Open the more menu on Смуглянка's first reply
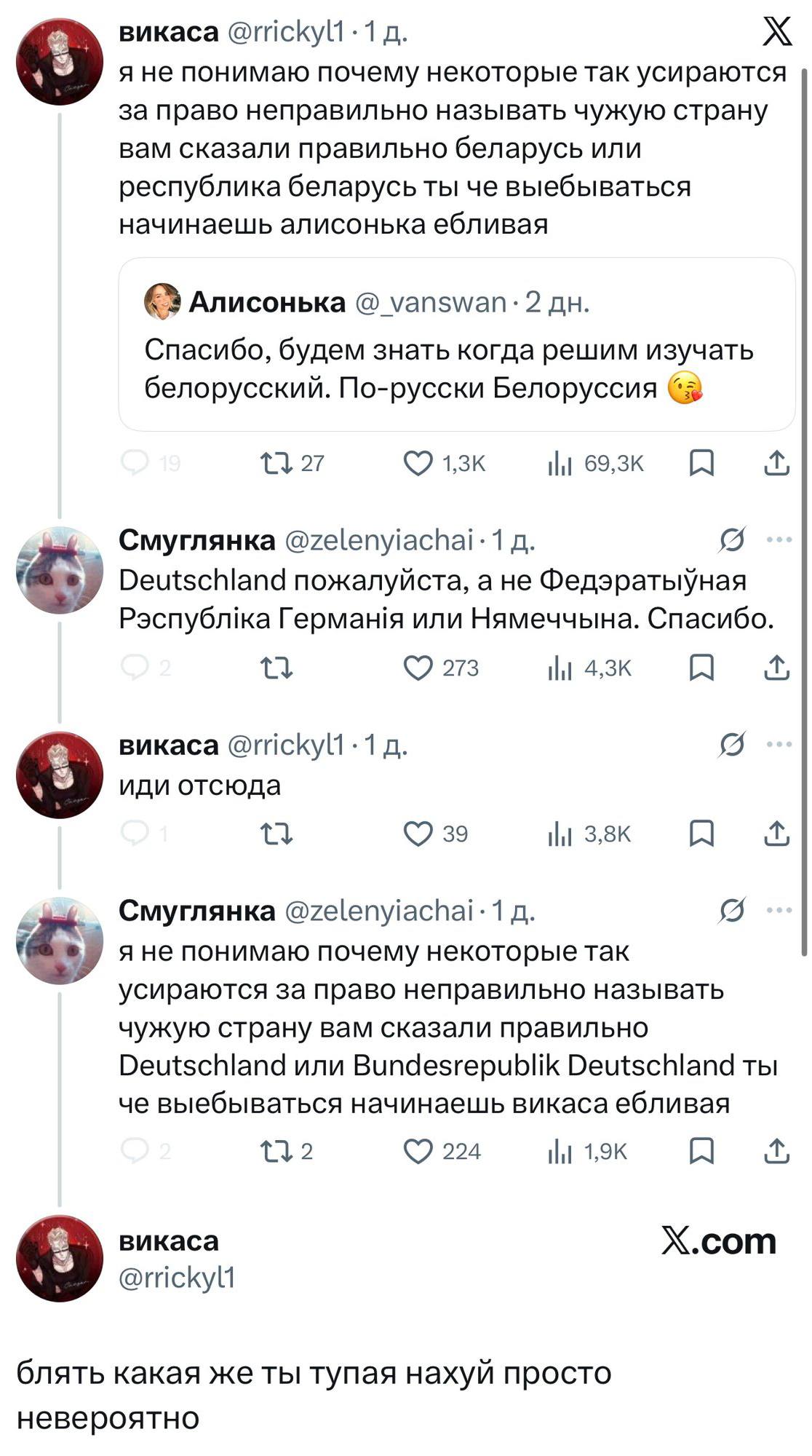The width and height of the screenshot is (812, 1456). [779, 540]
